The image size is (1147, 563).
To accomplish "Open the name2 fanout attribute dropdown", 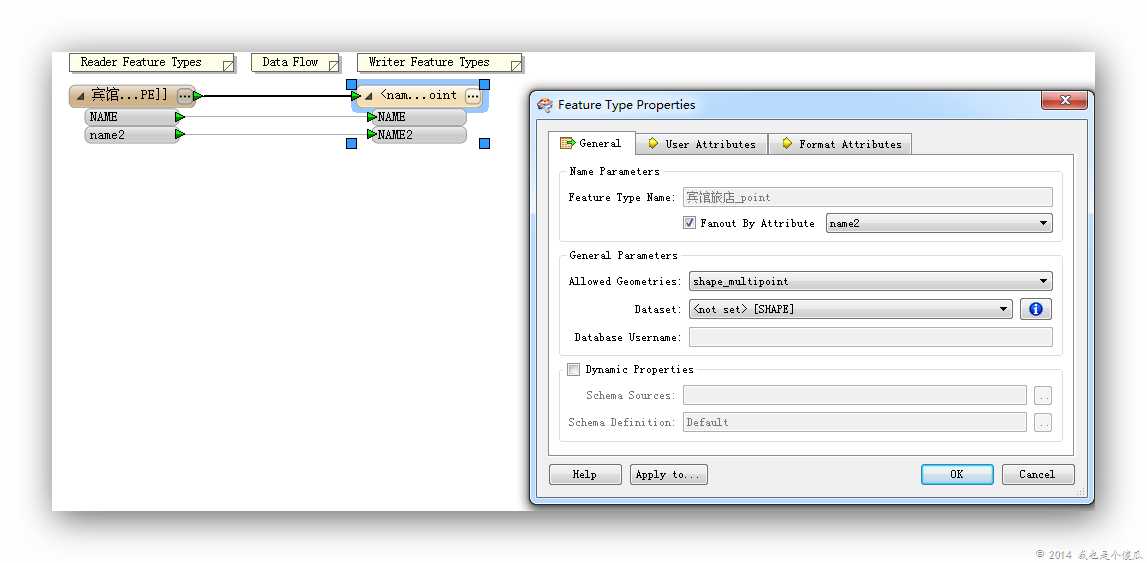I will pos(939,223).
